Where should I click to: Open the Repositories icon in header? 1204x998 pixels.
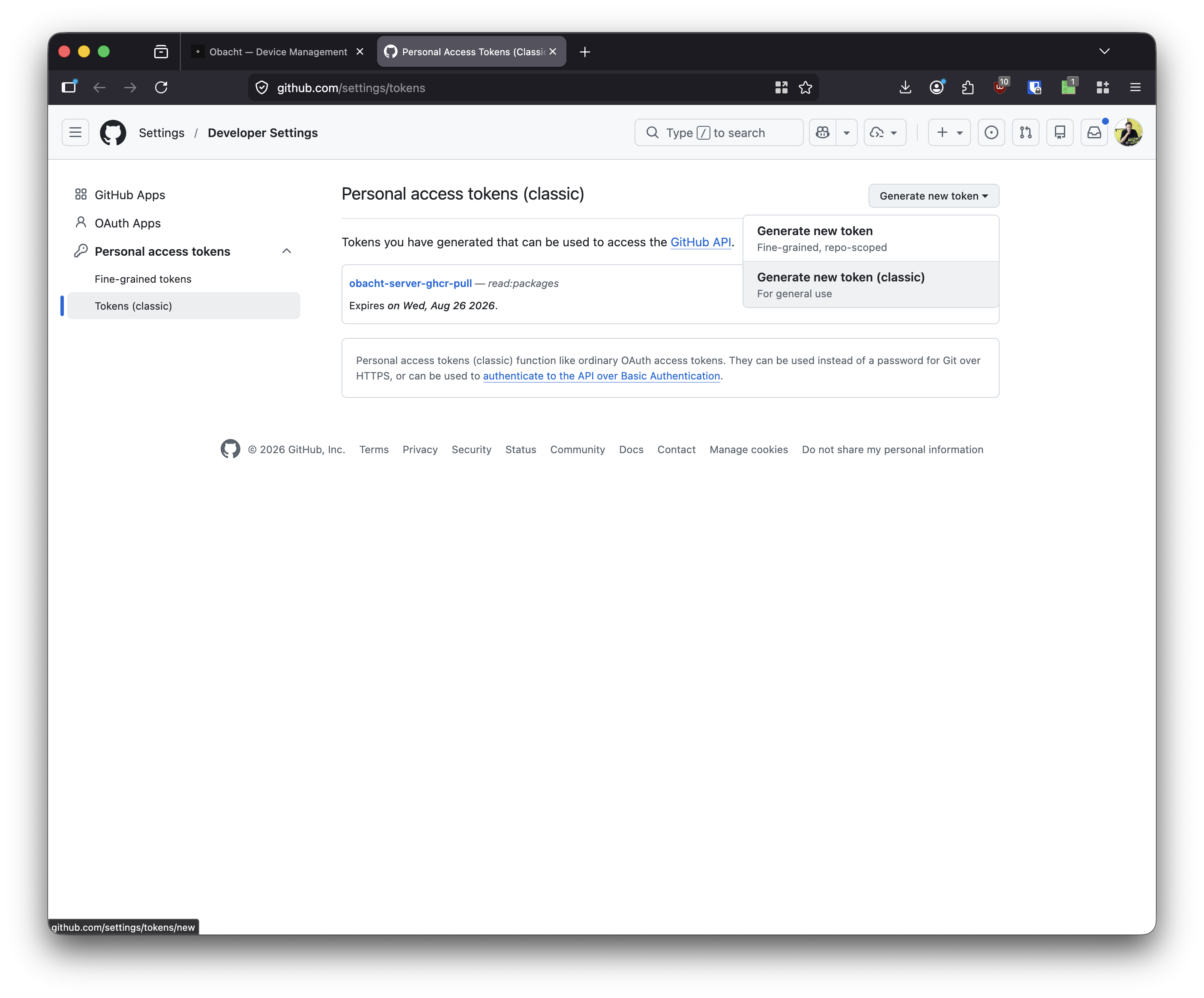(x=1060, y=132)
